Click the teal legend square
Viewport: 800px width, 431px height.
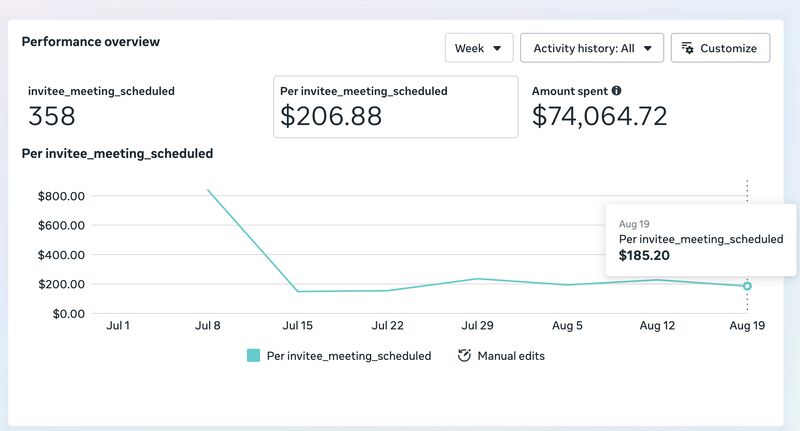[254, 356]
